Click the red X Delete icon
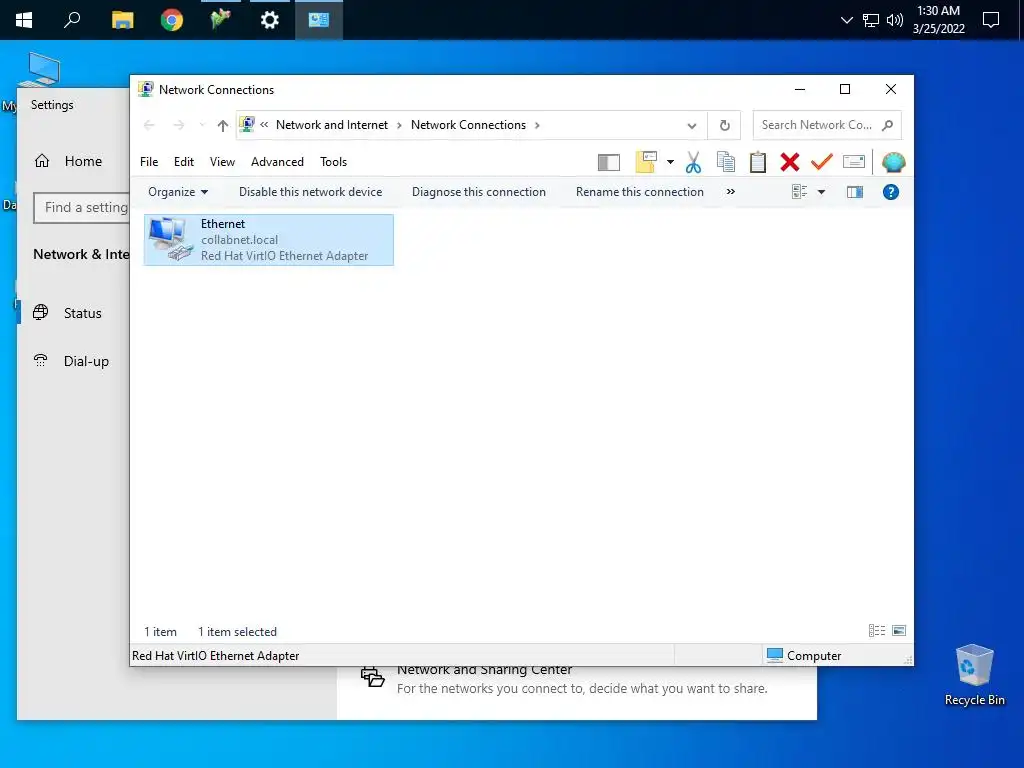The height and width of the screenshot is (768, 1024). click(790, 162)
